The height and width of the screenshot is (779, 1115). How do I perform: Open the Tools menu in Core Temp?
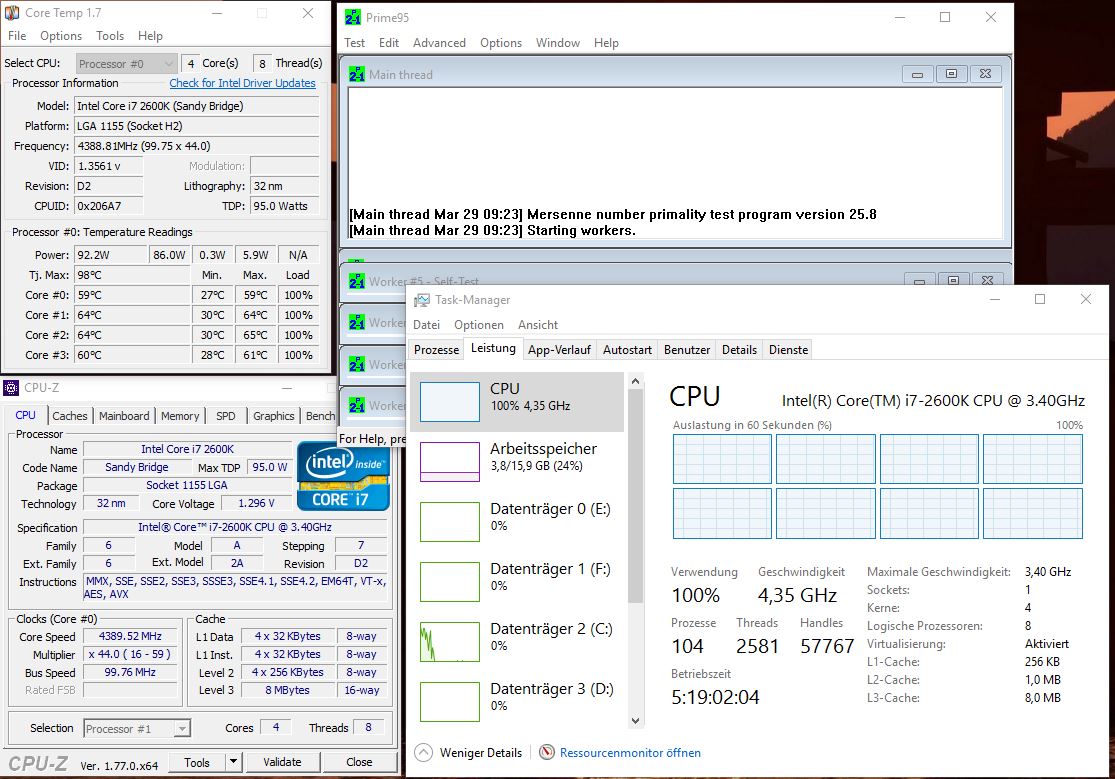110,36
